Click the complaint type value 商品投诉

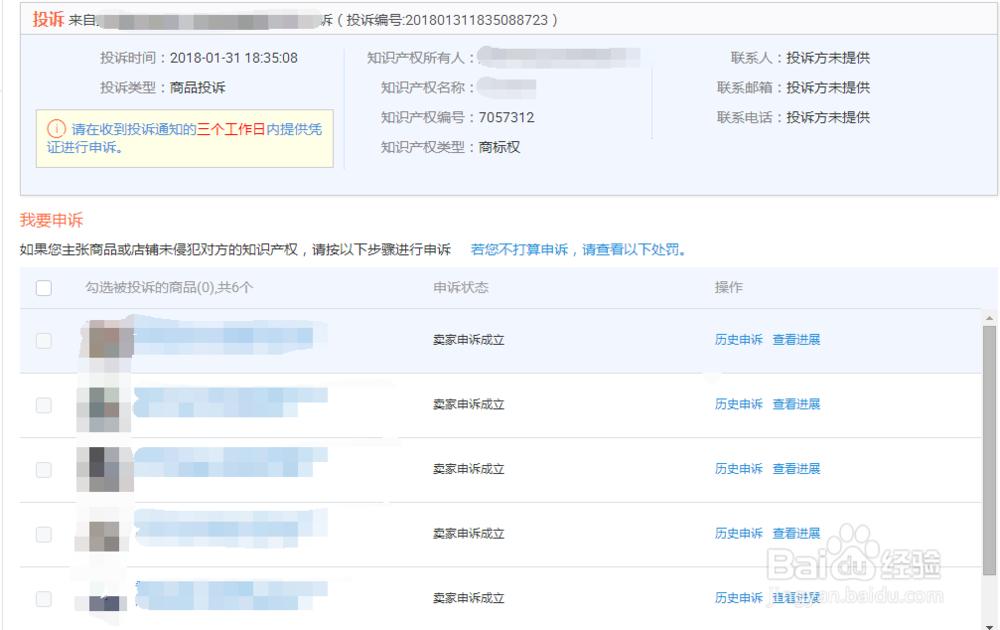click(198, 87)
